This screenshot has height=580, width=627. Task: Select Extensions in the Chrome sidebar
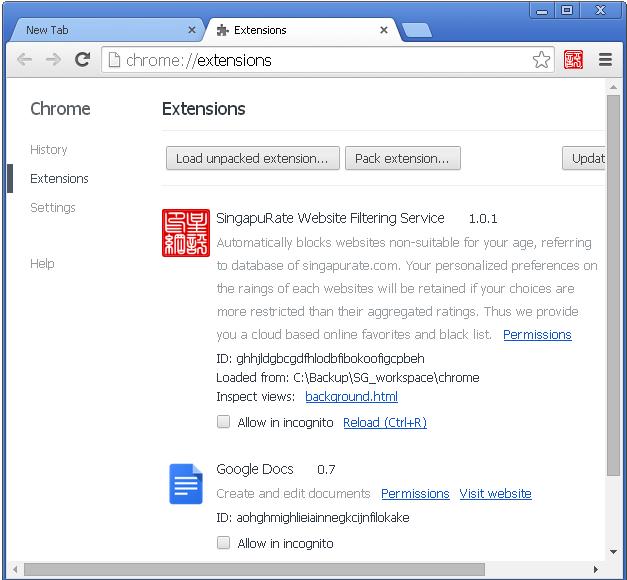[x=59, y=178]
